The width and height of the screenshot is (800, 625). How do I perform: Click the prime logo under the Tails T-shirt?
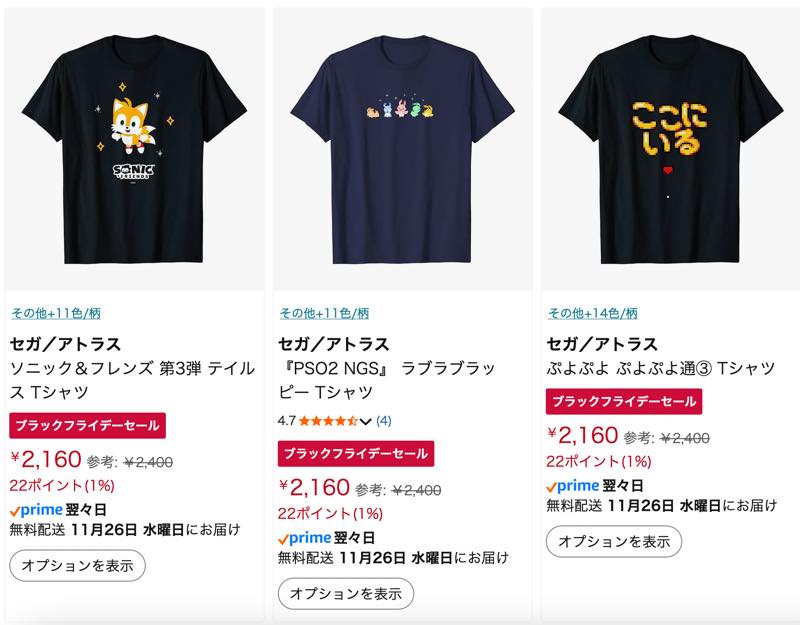click(36, 510)
